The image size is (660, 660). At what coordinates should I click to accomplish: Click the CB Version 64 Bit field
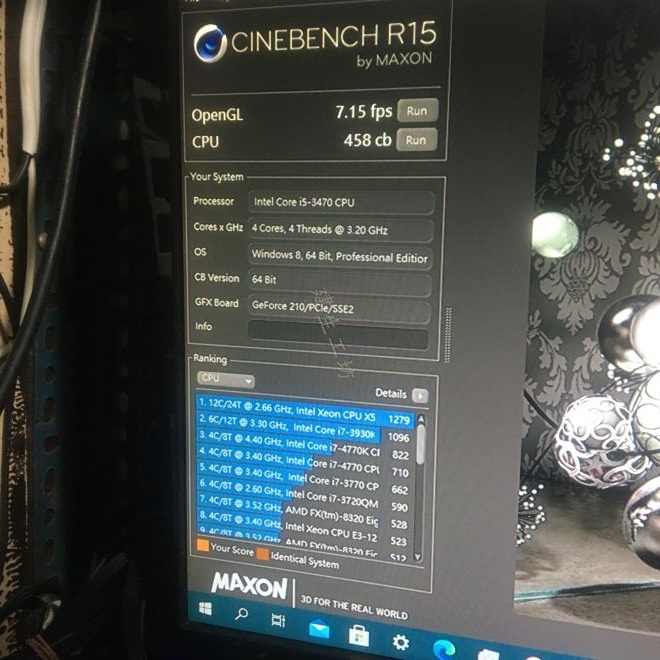(339, 282)
